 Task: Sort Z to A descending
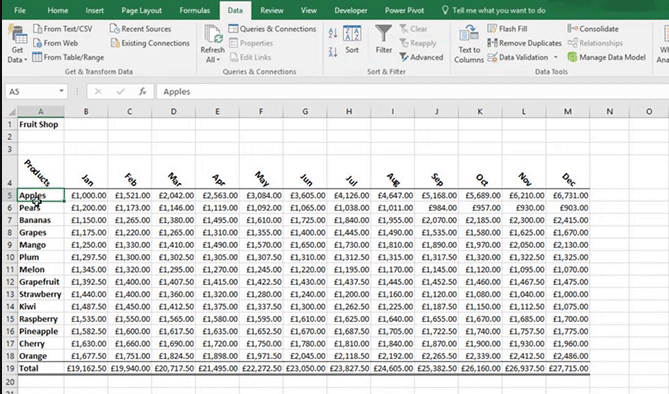pyautogui.click(x=333, y=52)
